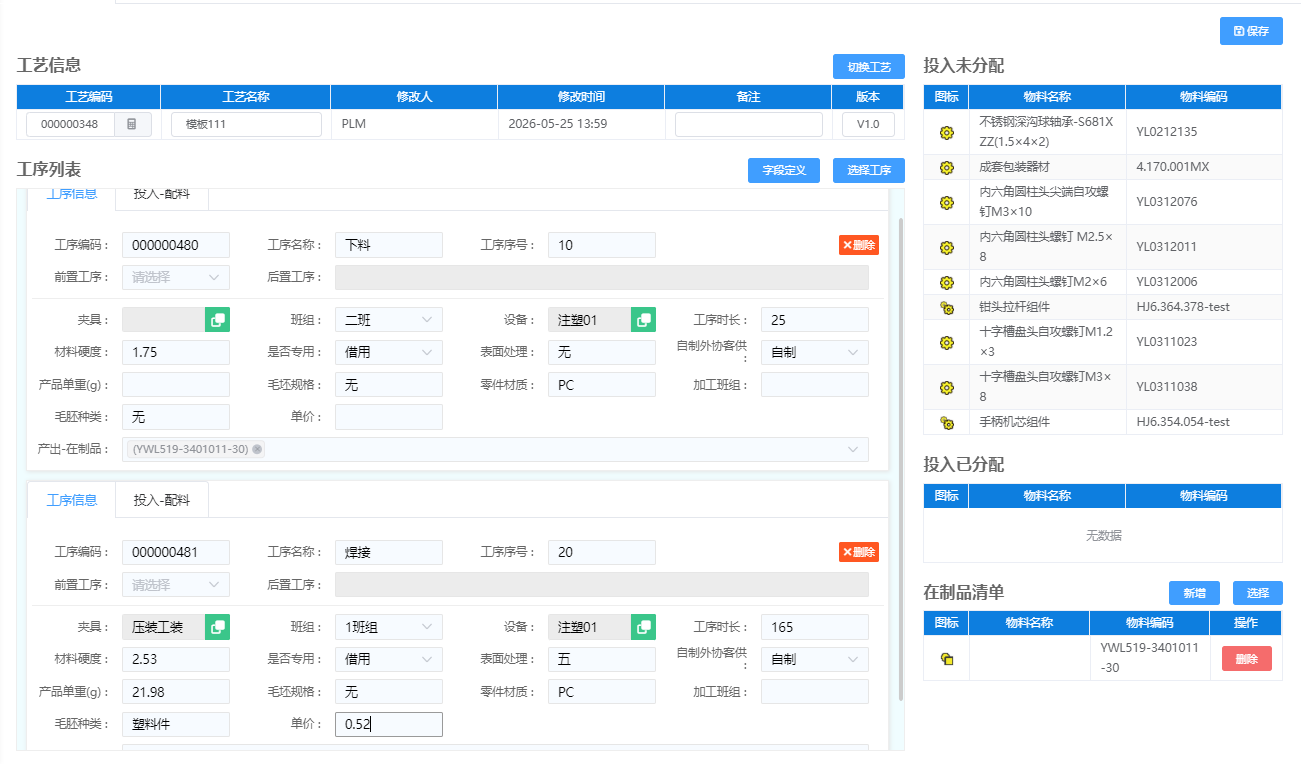The height and width of the screenshot is (764, 1301).
Task: Click 材料硬度 field containing 1.75
Action: 176,352
